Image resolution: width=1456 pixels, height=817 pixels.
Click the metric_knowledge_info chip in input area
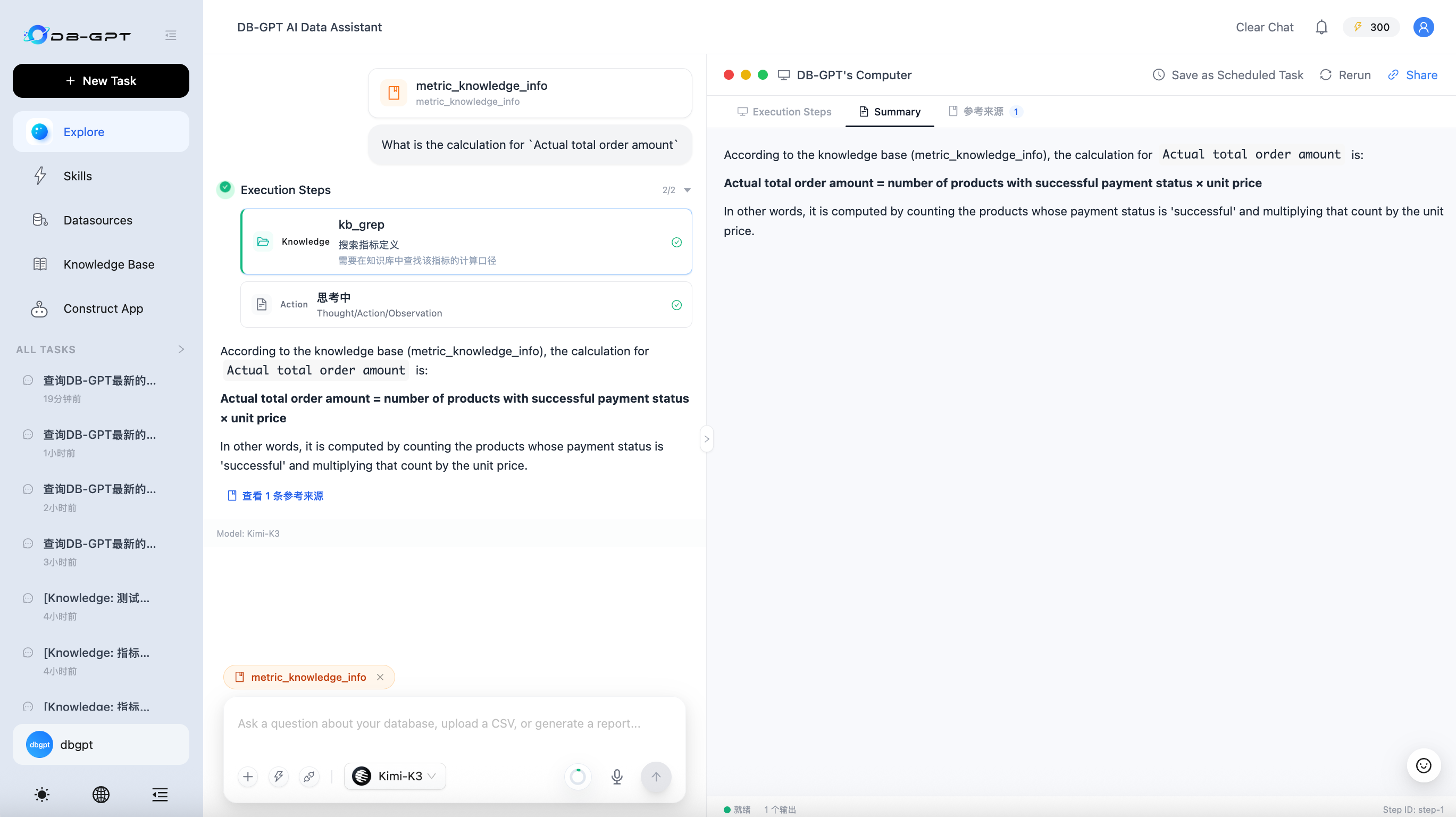(308, 677)
